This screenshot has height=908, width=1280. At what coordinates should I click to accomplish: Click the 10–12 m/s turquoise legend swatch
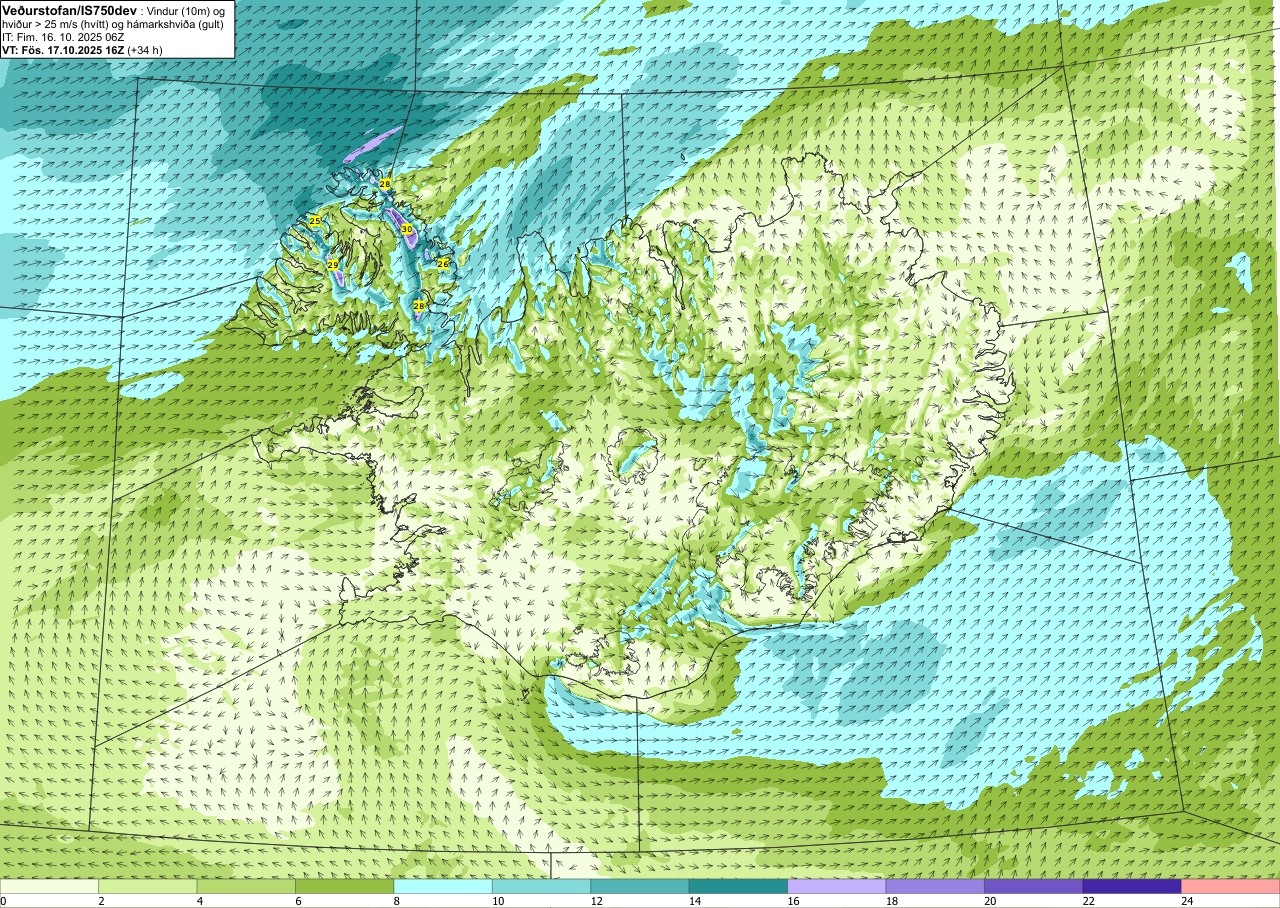[541, 886]
